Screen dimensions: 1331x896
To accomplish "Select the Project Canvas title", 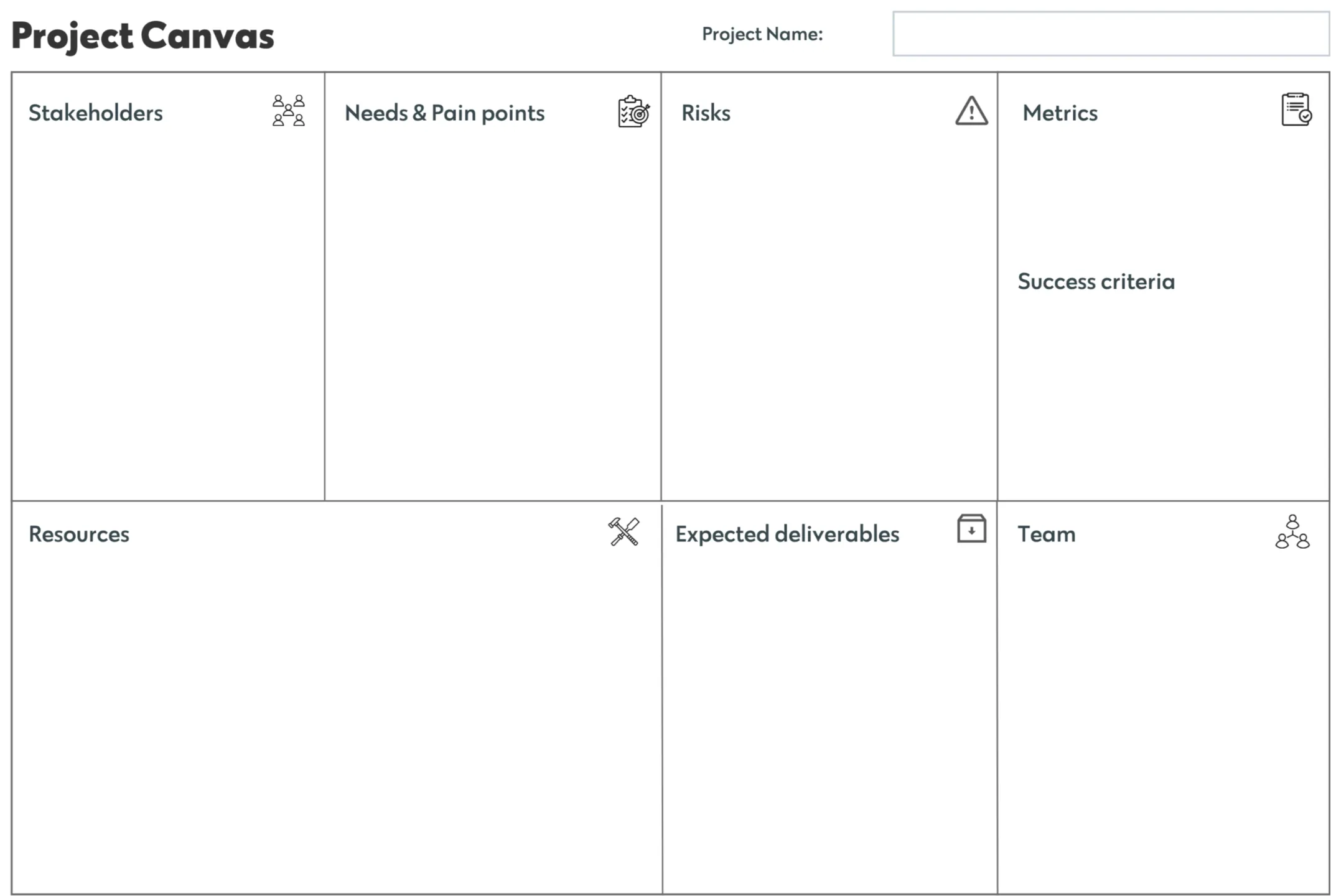I will (142, 36).
